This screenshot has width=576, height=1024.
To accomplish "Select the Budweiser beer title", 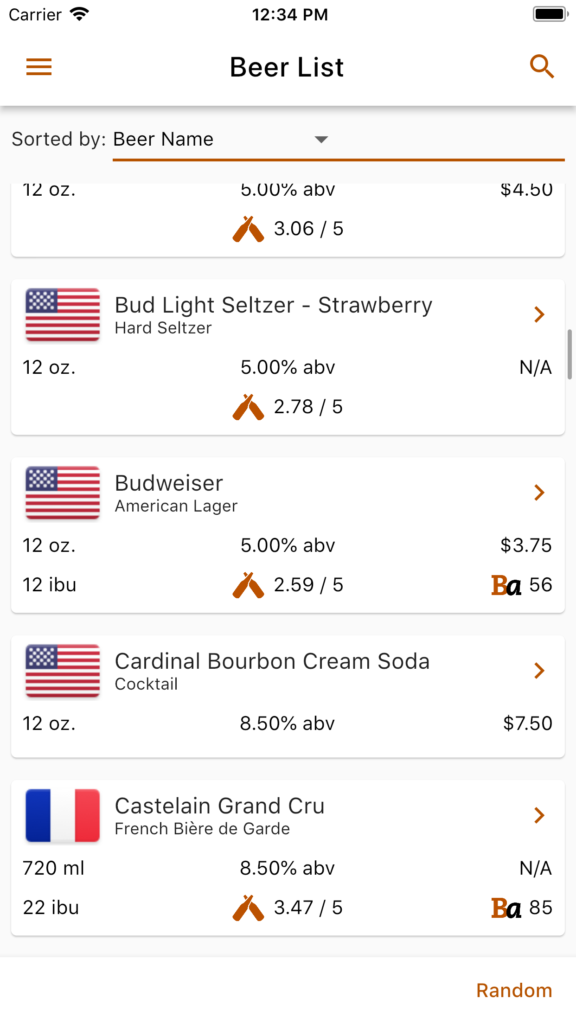I will click(169, 483).
